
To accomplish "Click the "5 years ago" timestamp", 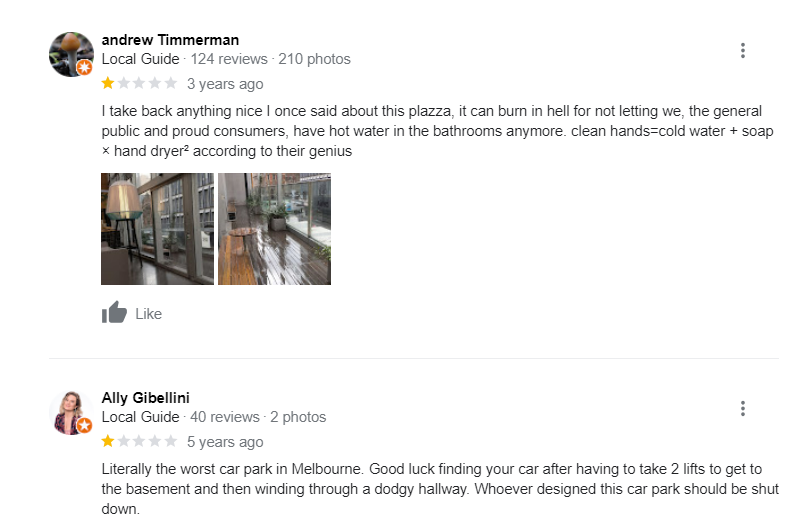I will (x=225, y=442).
